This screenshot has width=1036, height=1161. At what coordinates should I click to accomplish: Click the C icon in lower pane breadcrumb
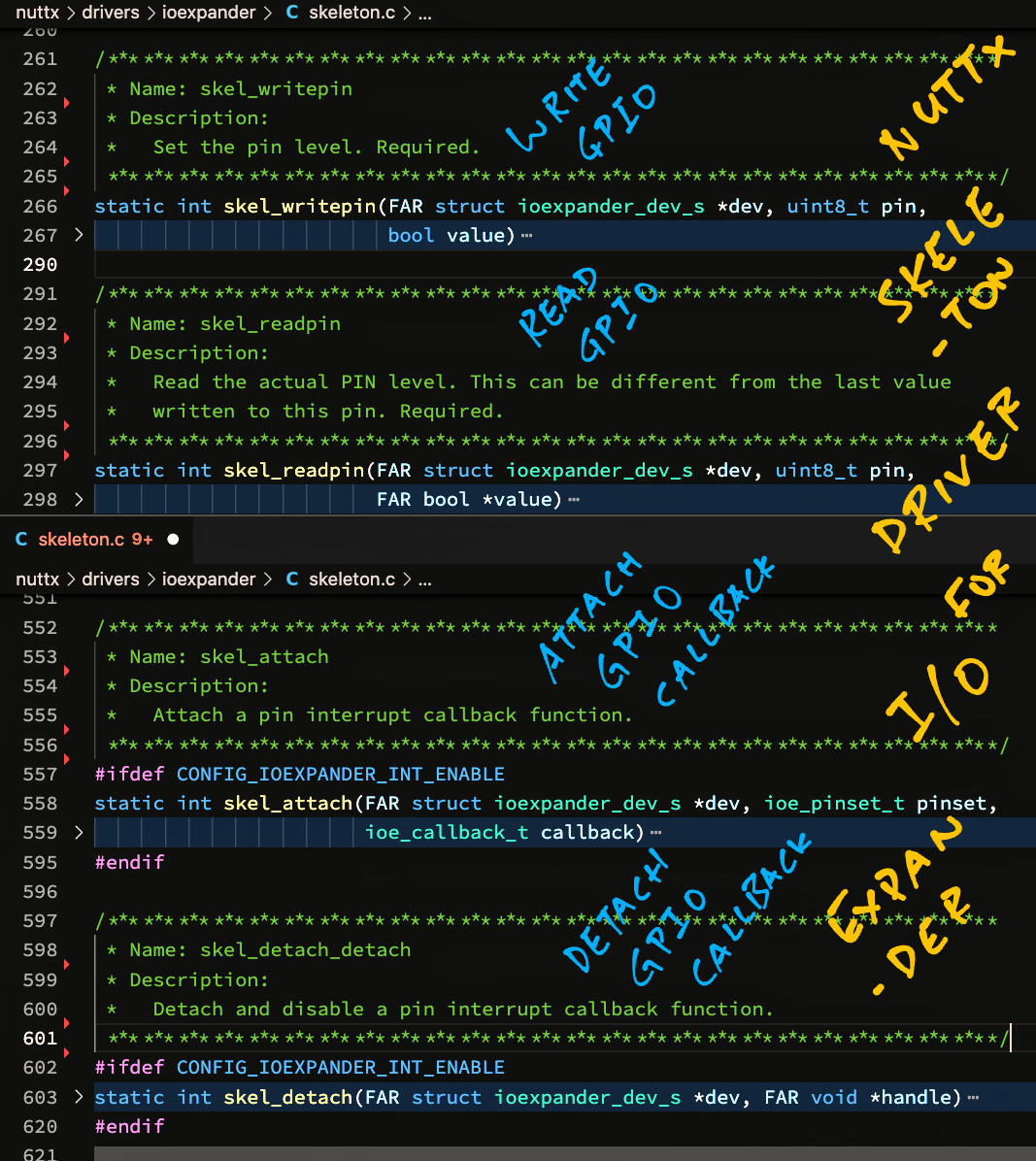click(x=292, y=579)
